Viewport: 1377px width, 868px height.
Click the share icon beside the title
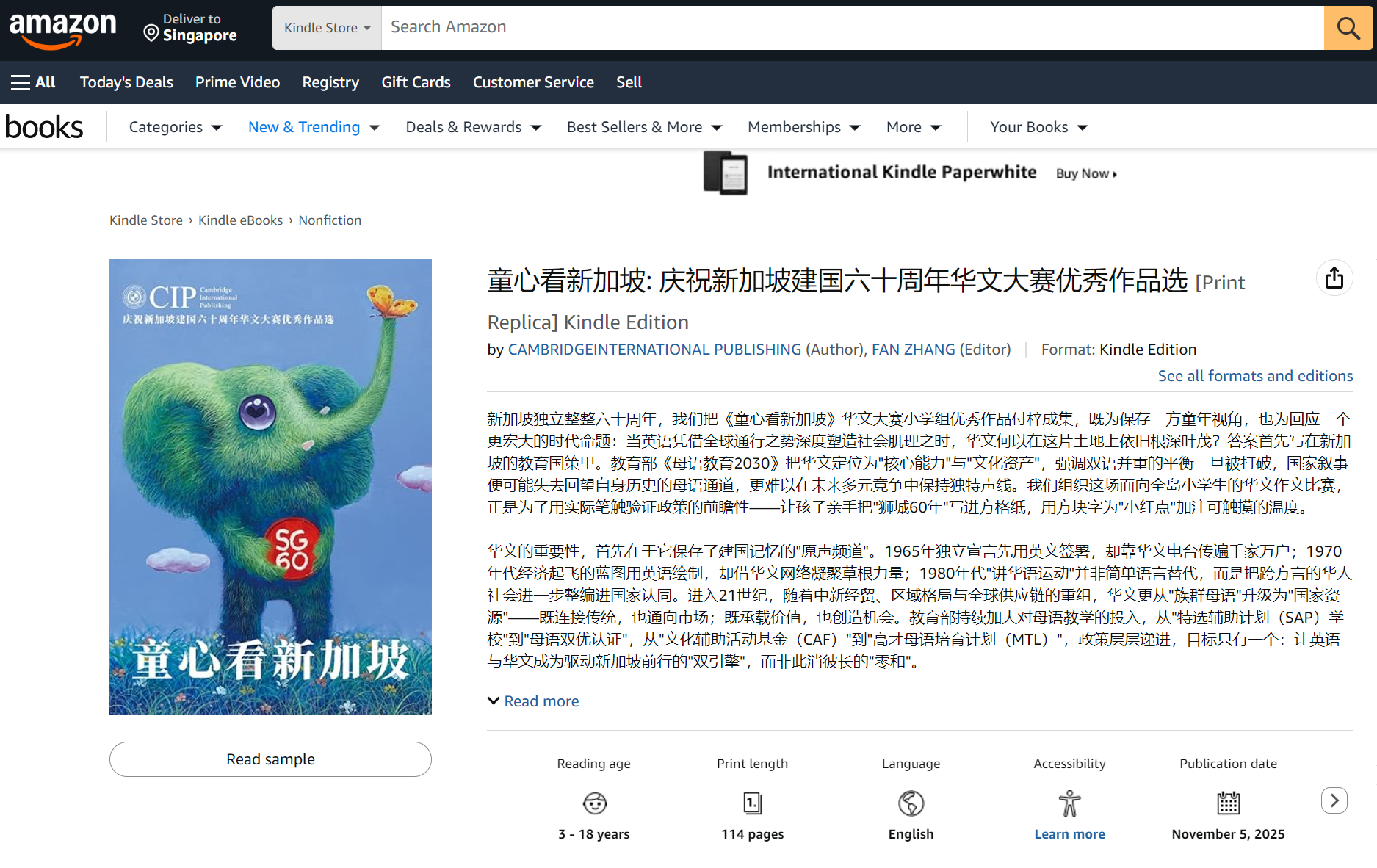1334,278
